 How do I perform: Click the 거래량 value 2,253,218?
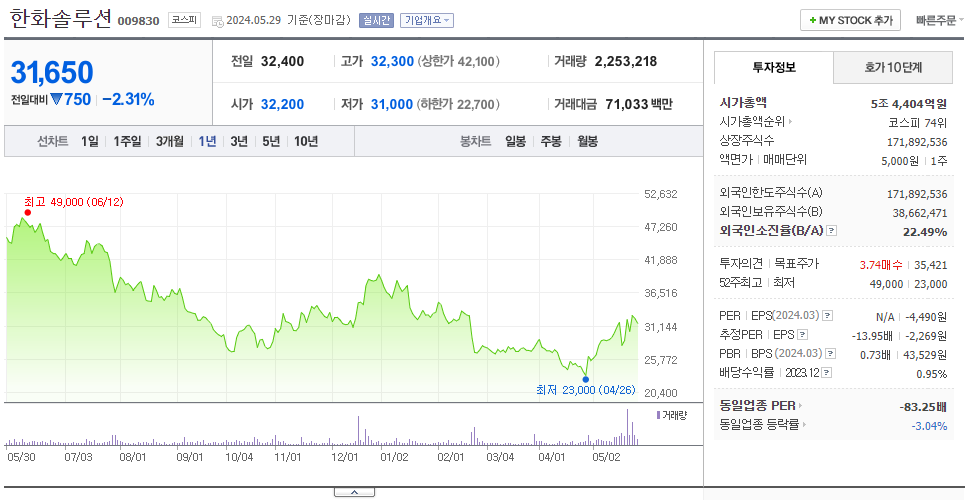click(x=626, y=62)
